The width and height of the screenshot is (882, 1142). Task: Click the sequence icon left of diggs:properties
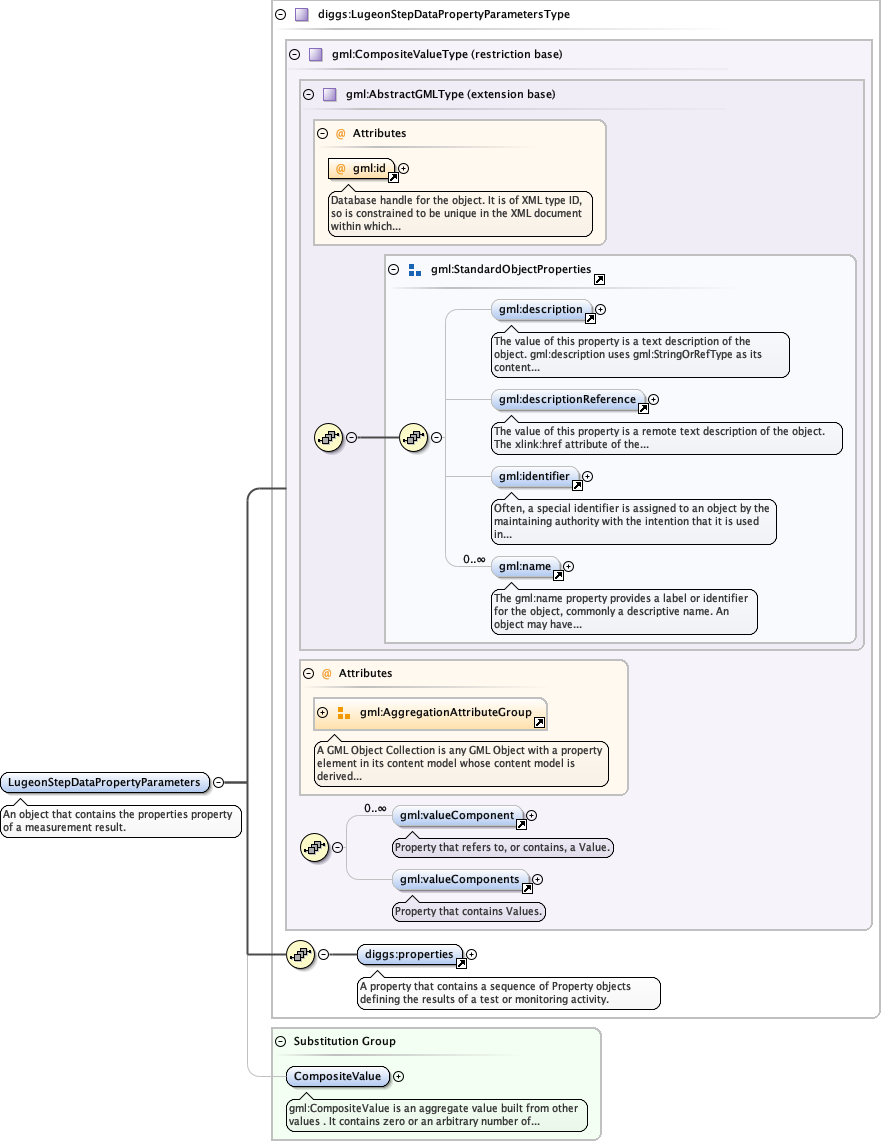[301, 954]
